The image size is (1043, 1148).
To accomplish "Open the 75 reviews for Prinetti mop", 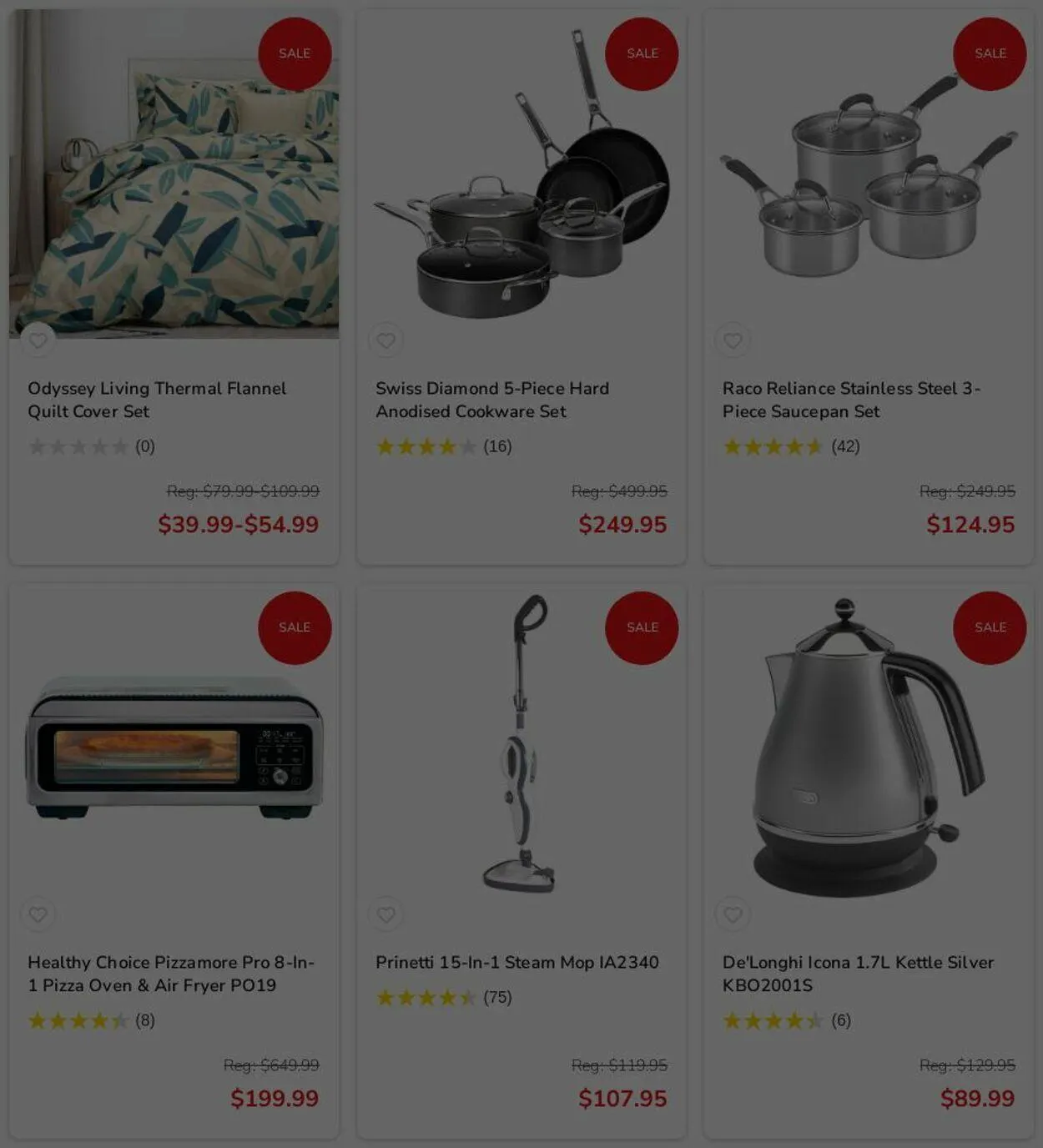I will [x=443, y=997].
